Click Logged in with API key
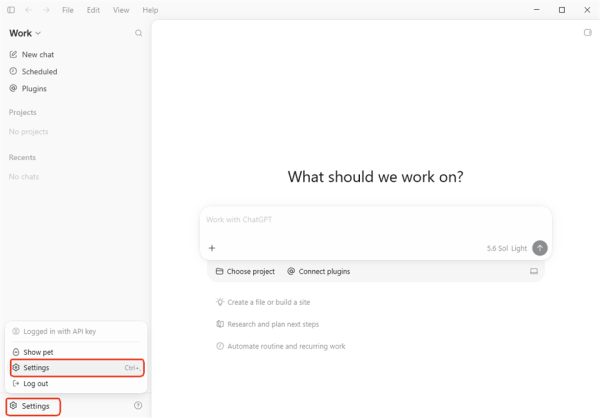This screenshot has width=600, height=418. pos(54,331)
